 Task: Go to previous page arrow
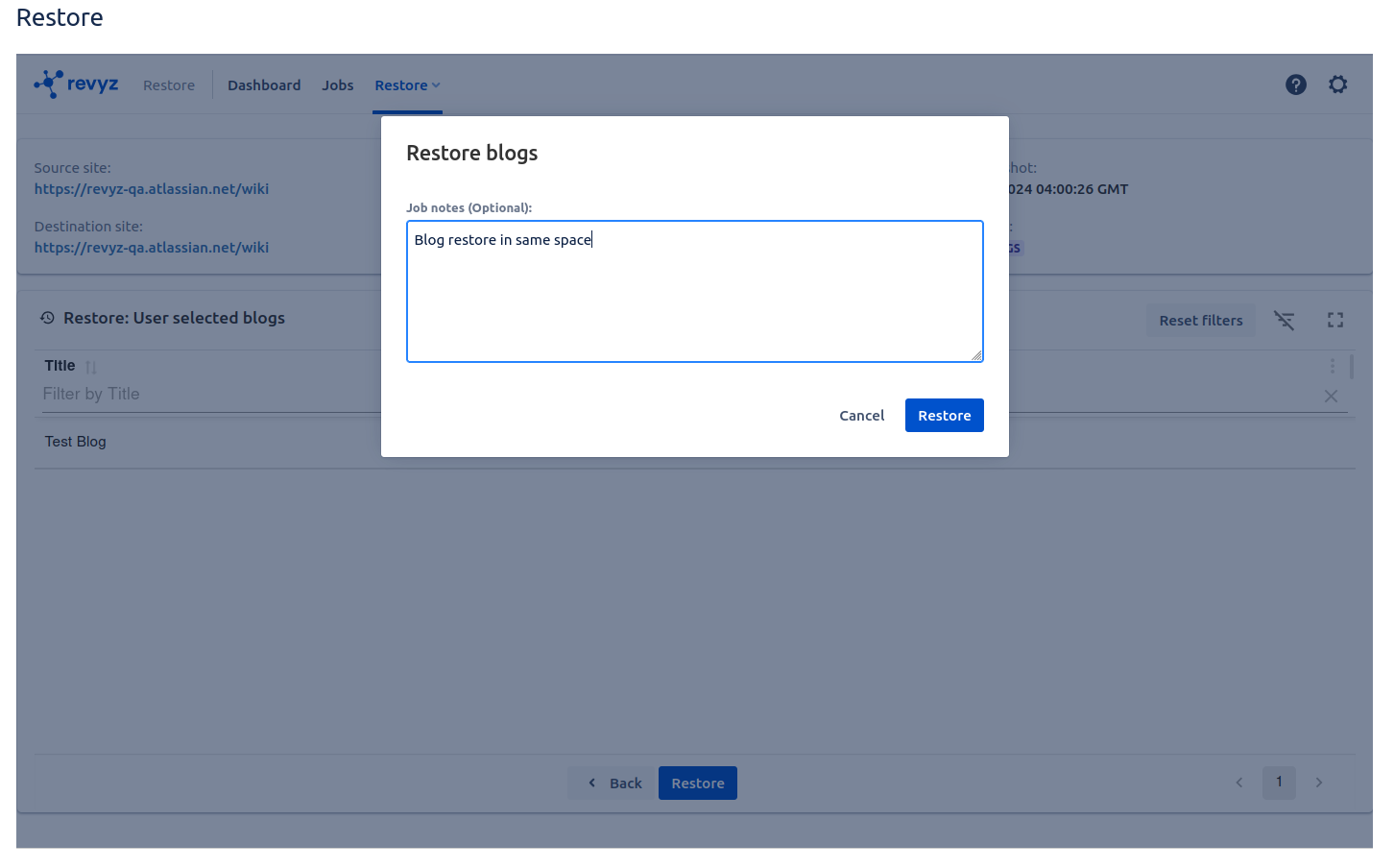[x=1238, y=783]
